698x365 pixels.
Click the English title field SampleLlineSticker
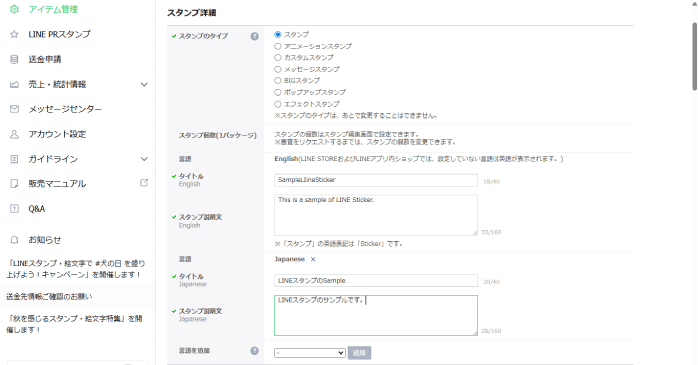(x=376, y=180)
